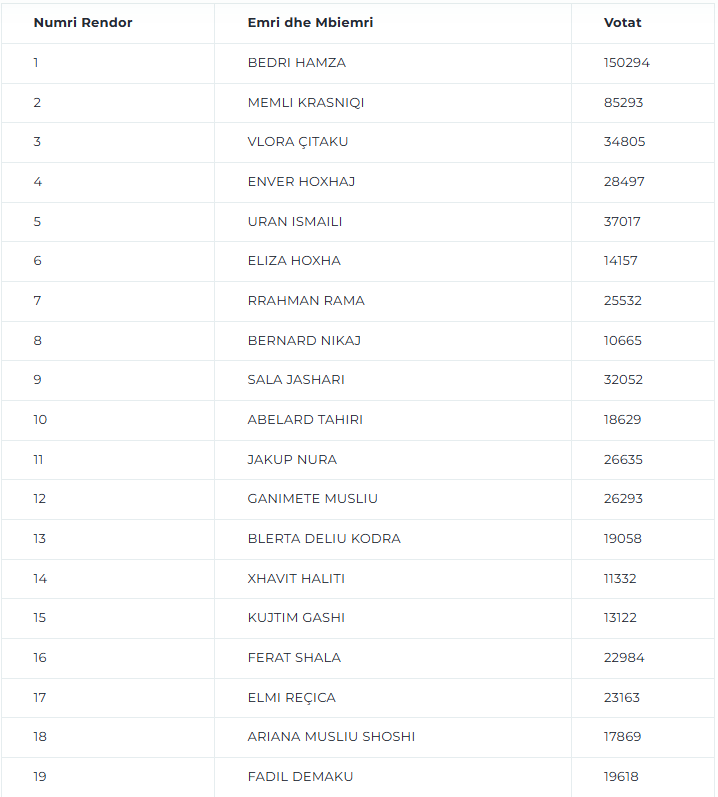Click the Emri dhe Mbiemri column header
The height and width of the screenshot is (797, 718).
click(310, 23)
